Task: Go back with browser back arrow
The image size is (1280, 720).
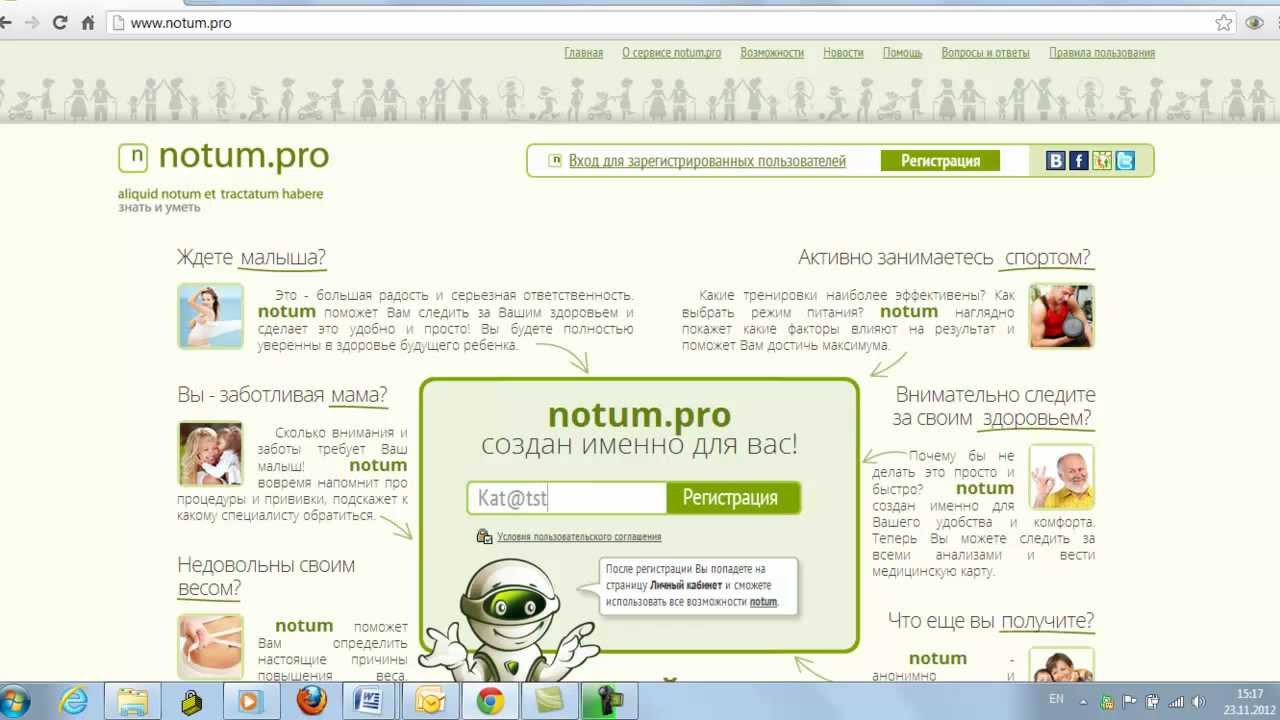Action: coord(6,22)
